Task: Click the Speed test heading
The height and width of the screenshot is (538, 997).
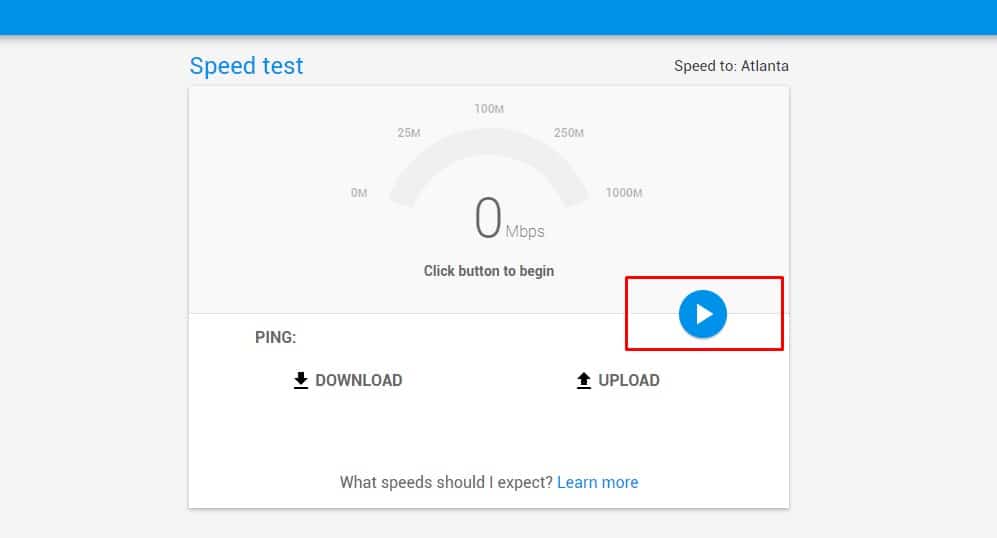Action: [x=246, y=66]
